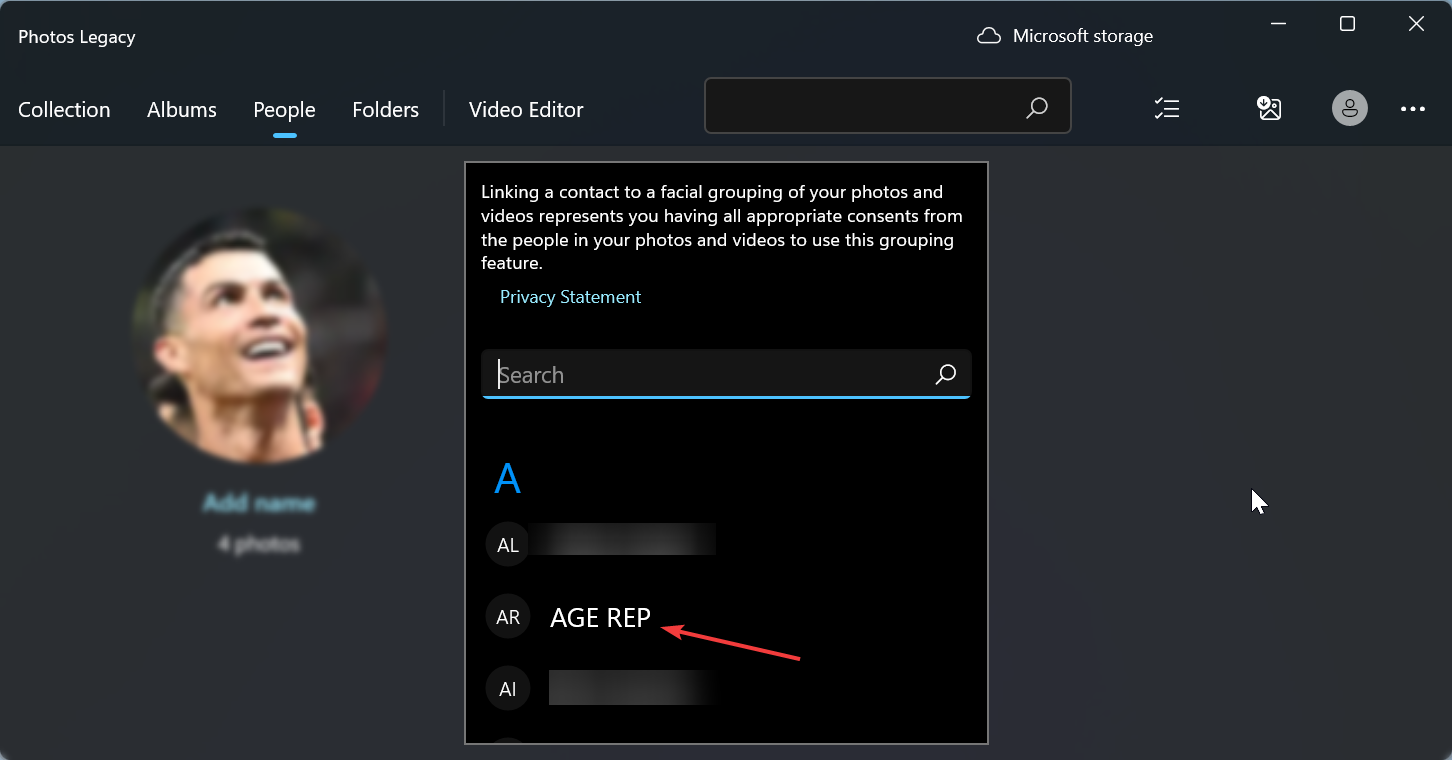The width and height of the screenshot is (1452, 760).
Task: Click the circular face group thumbnail
Action: (x=259, y=333)
